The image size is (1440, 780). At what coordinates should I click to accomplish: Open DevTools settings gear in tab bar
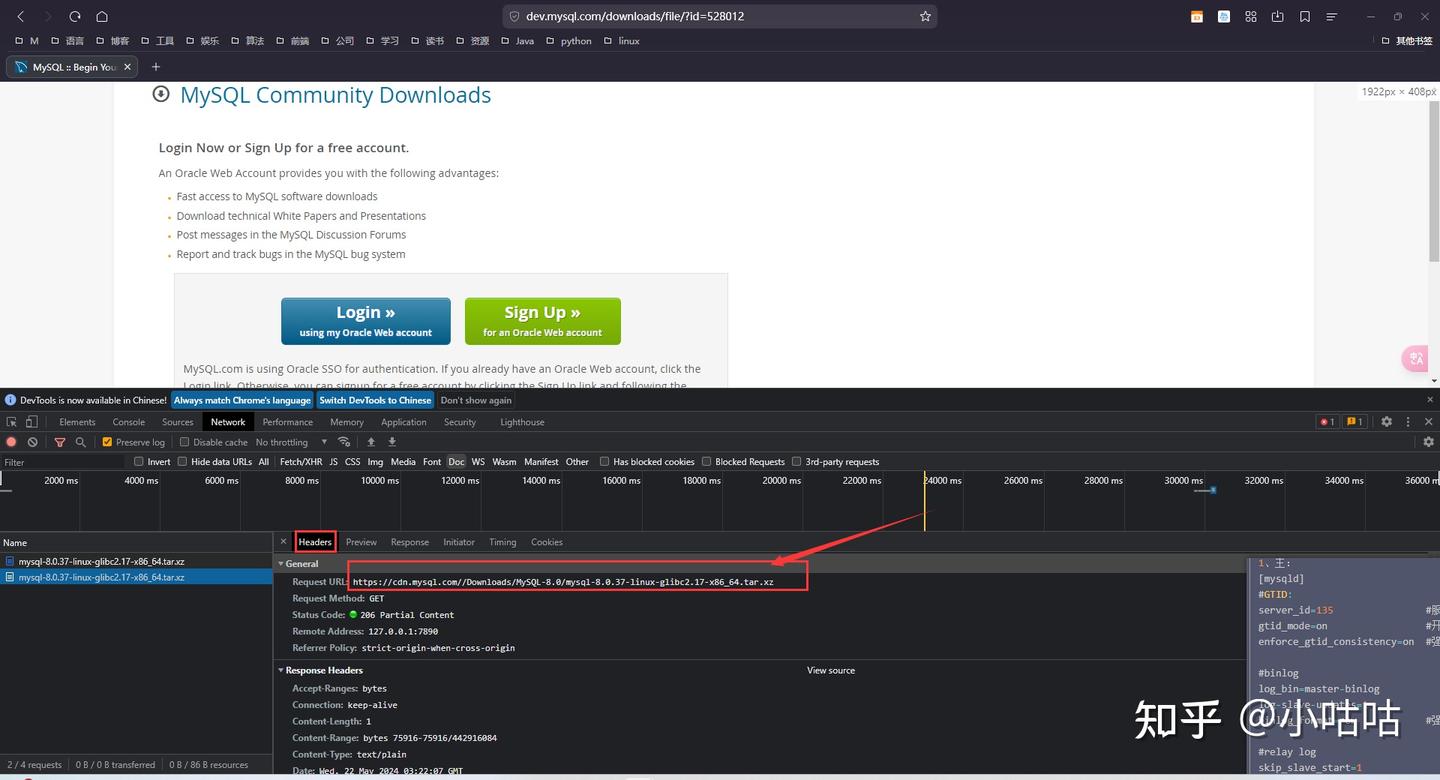[1386, 422]
